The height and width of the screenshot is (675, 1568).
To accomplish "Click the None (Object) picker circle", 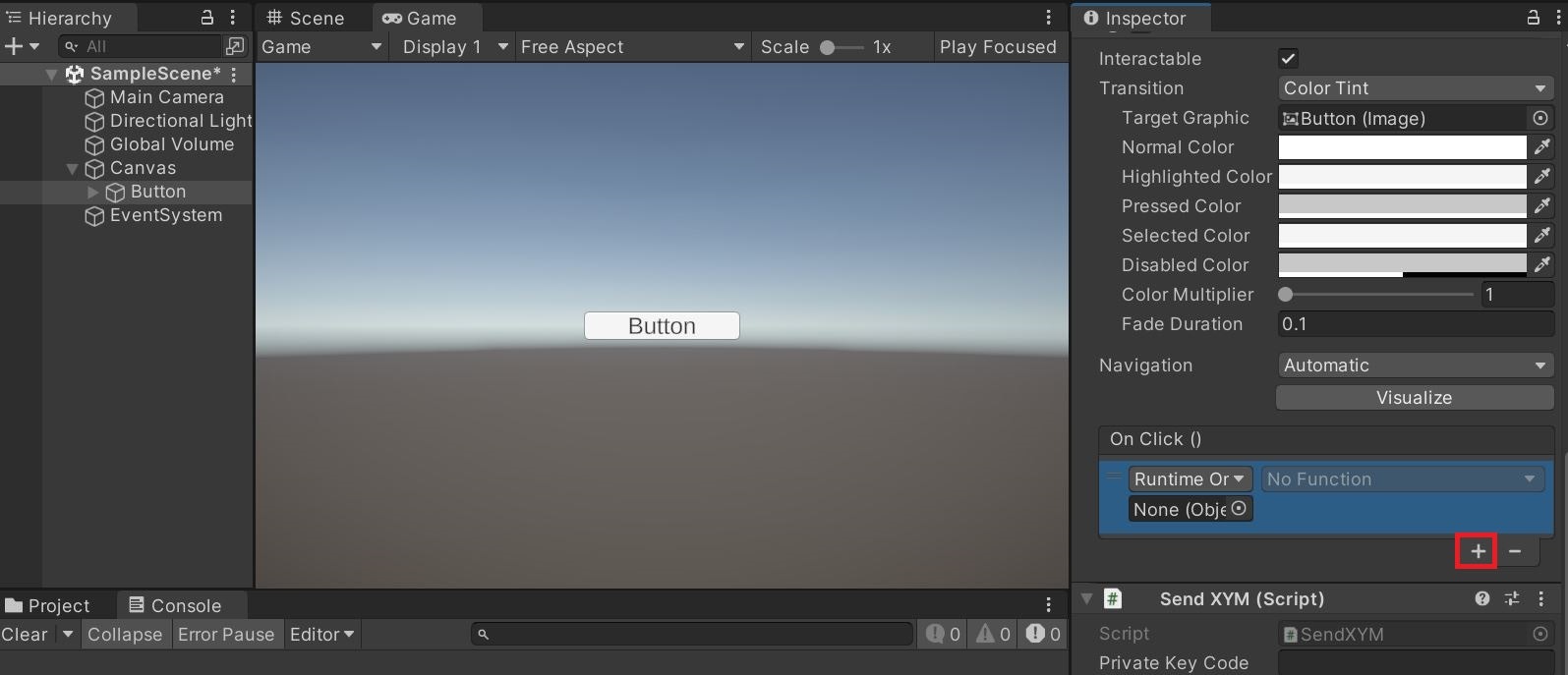I will click(1240, 509).
